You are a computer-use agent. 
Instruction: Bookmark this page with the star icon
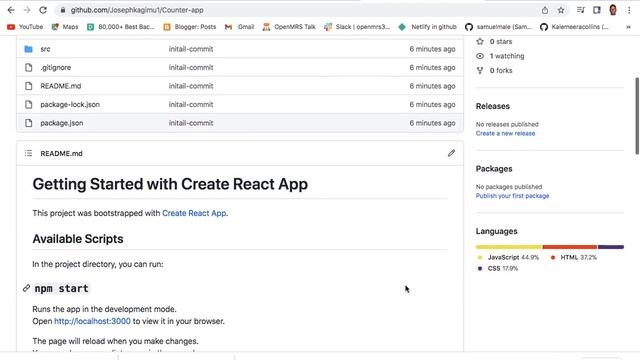coord(561,10)
